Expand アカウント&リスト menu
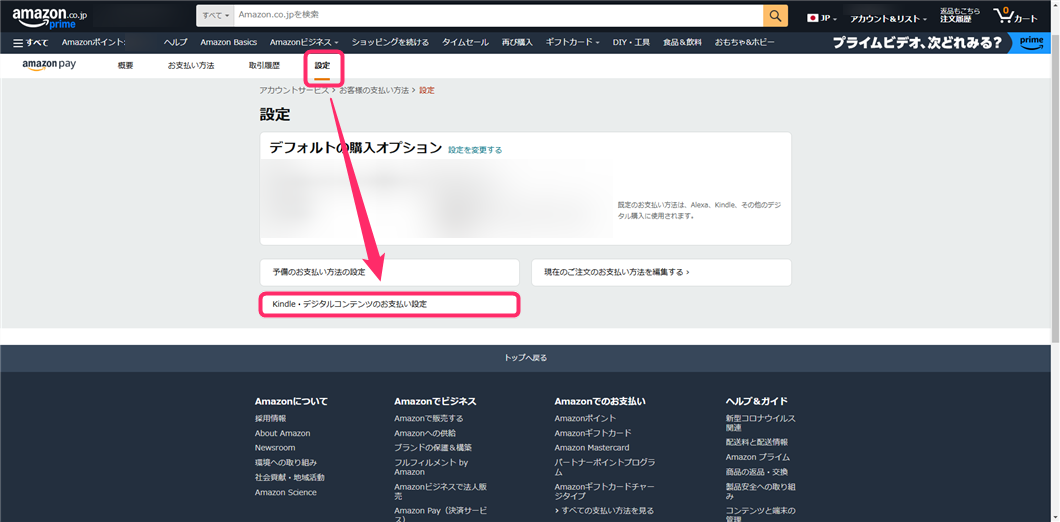 coord(888,19)
